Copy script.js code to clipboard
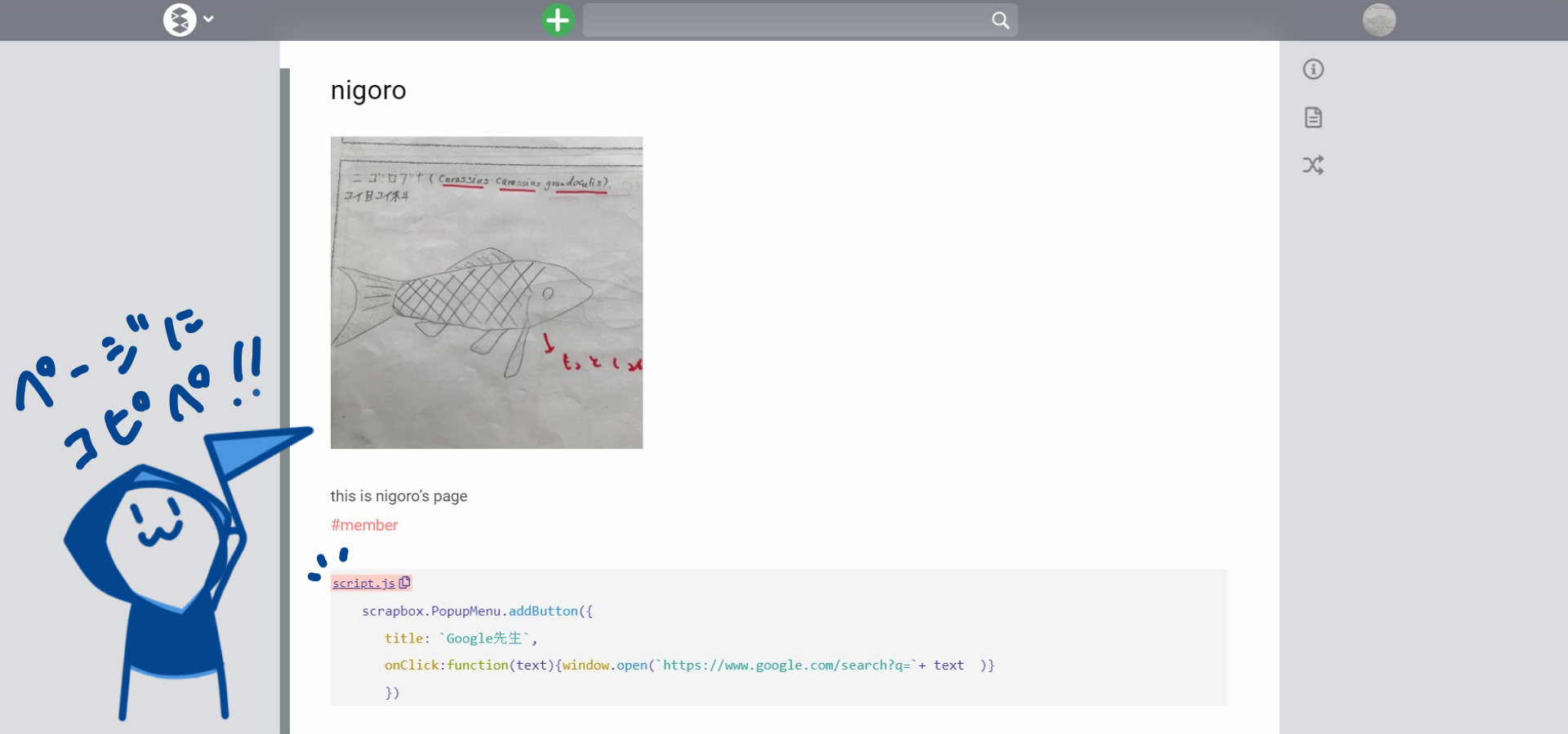The image size is (1568, 734). 404,582
